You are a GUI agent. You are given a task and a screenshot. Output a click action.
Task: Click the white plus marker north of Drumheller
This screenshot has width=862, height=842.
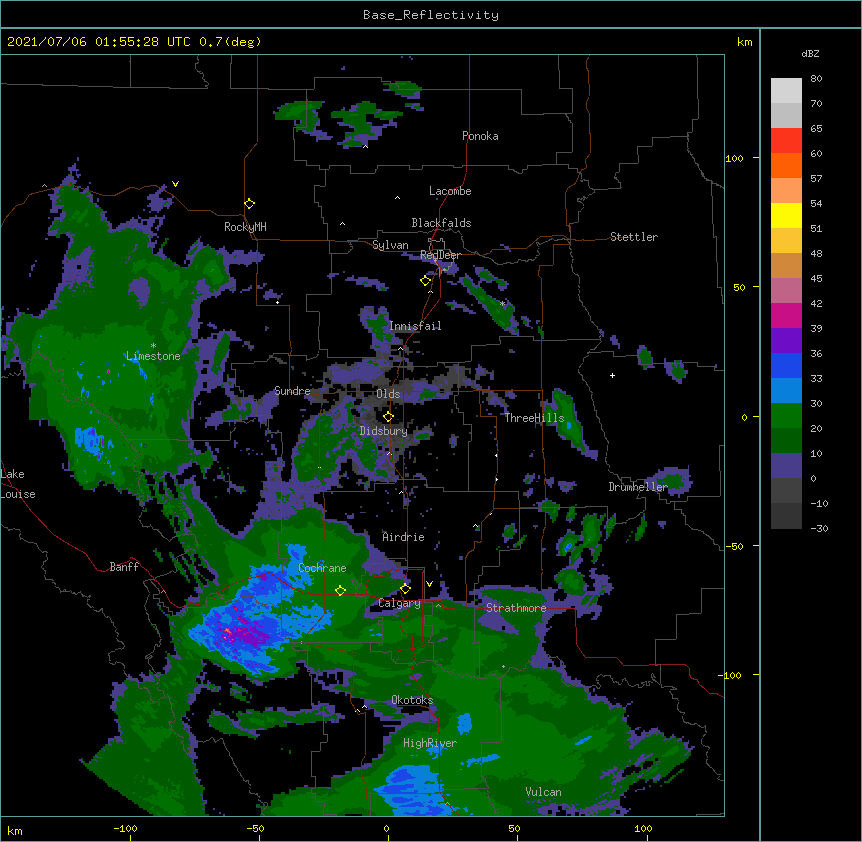(612, 375)
